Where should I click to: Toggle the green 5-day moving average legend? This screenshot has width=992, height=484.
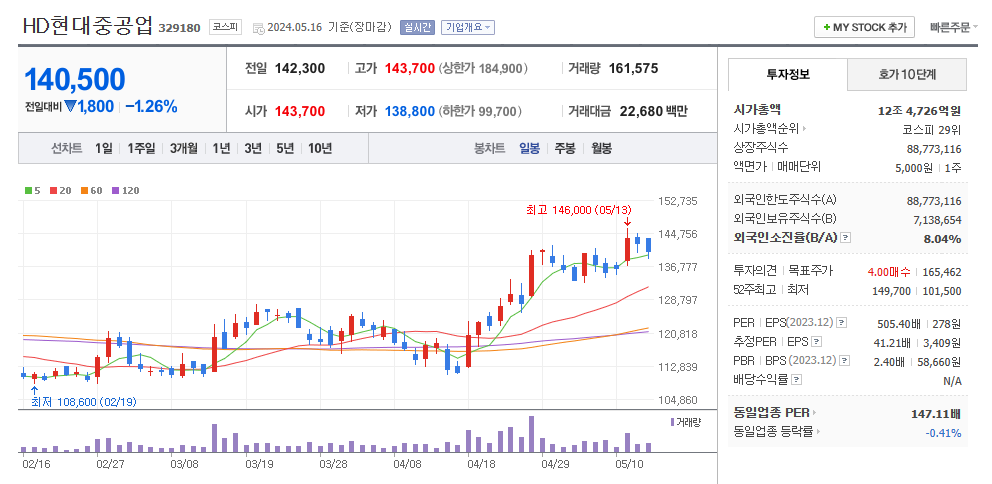click(x=28, y=190)
